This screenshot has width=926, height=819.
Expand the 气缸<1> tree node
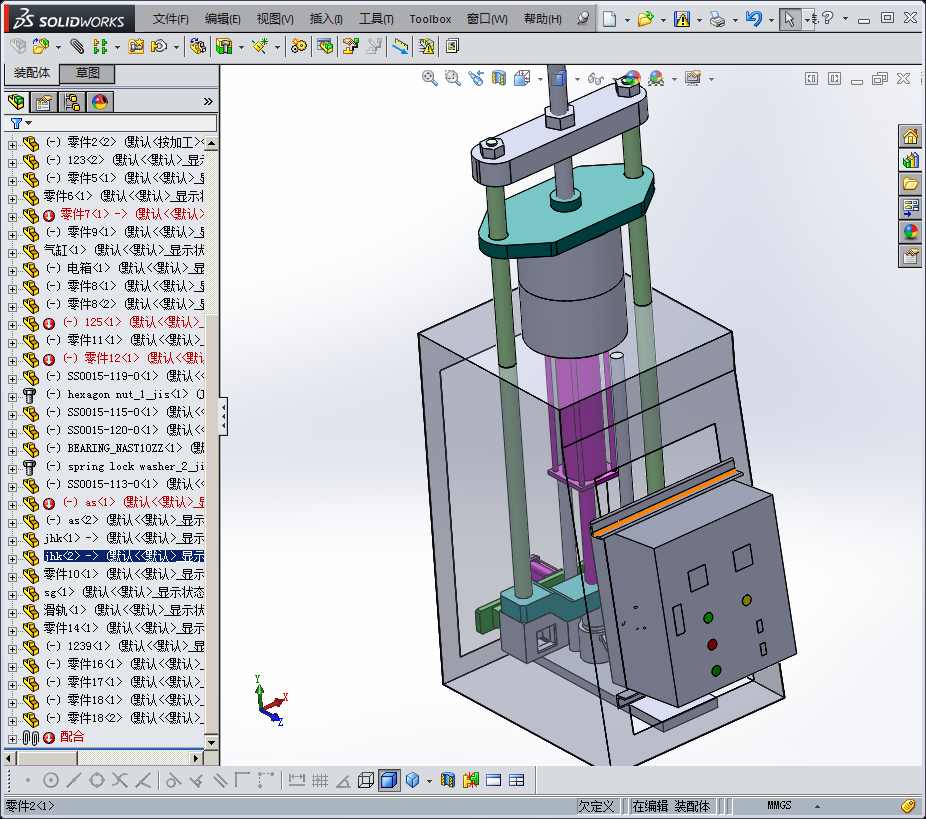coord(12,250)
